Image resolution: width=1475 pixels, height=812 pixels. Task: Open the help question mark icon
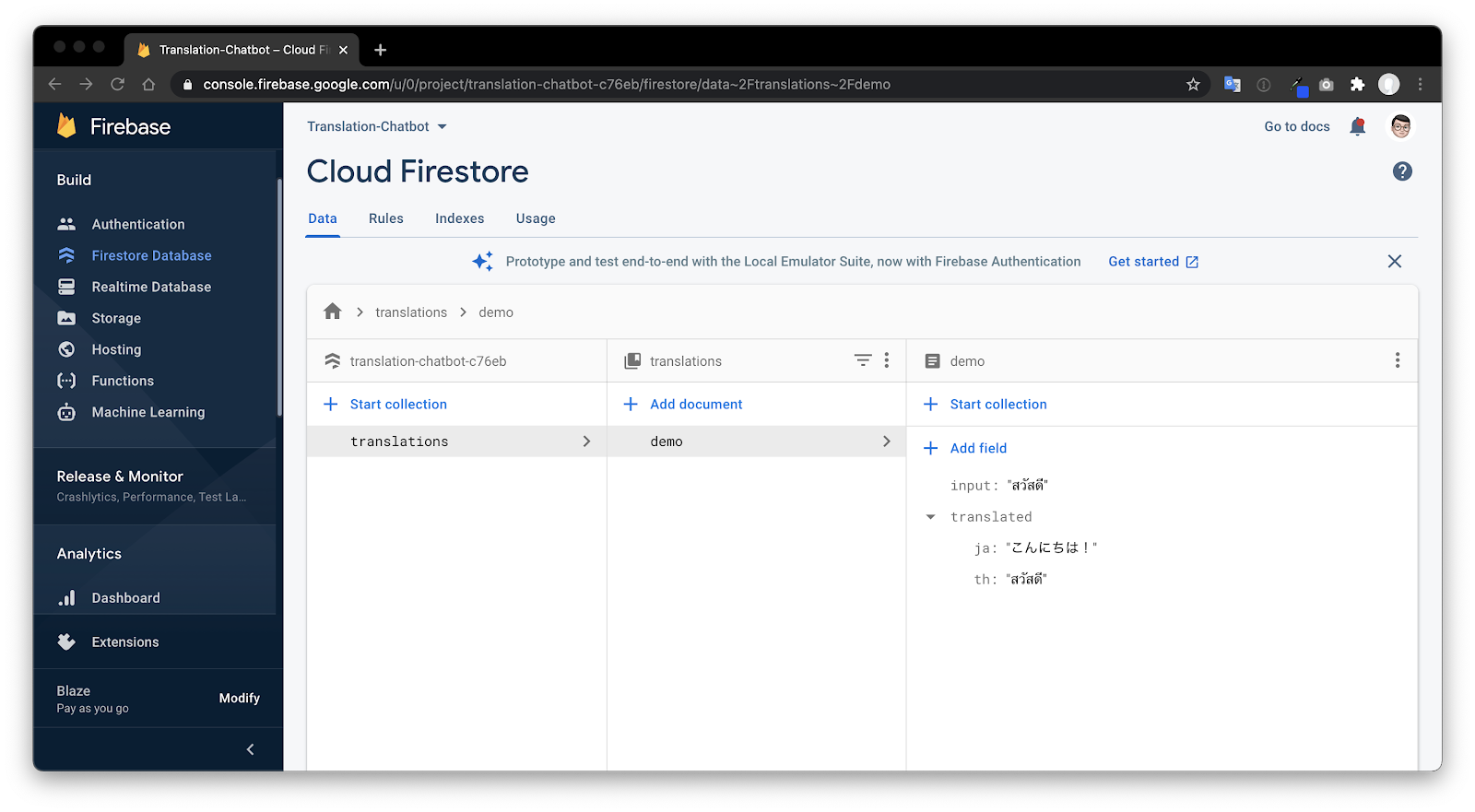[x=1402, y=171]
